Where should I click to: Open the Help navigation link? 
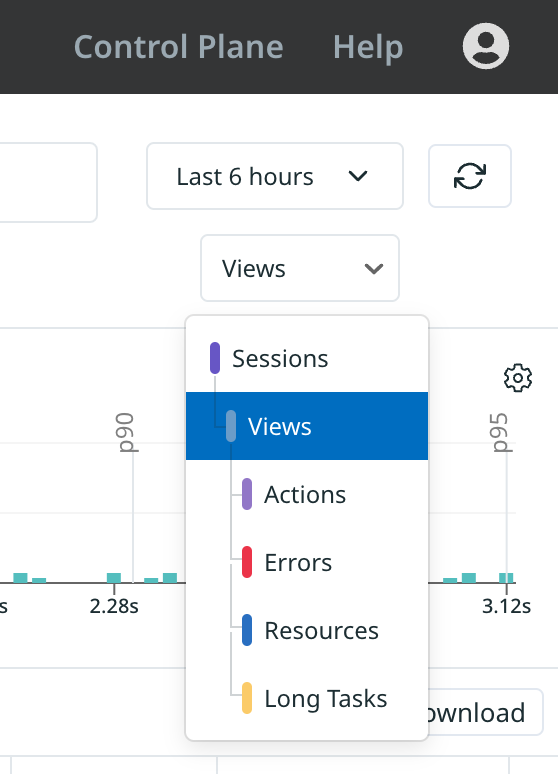click(x=368, y=47)
